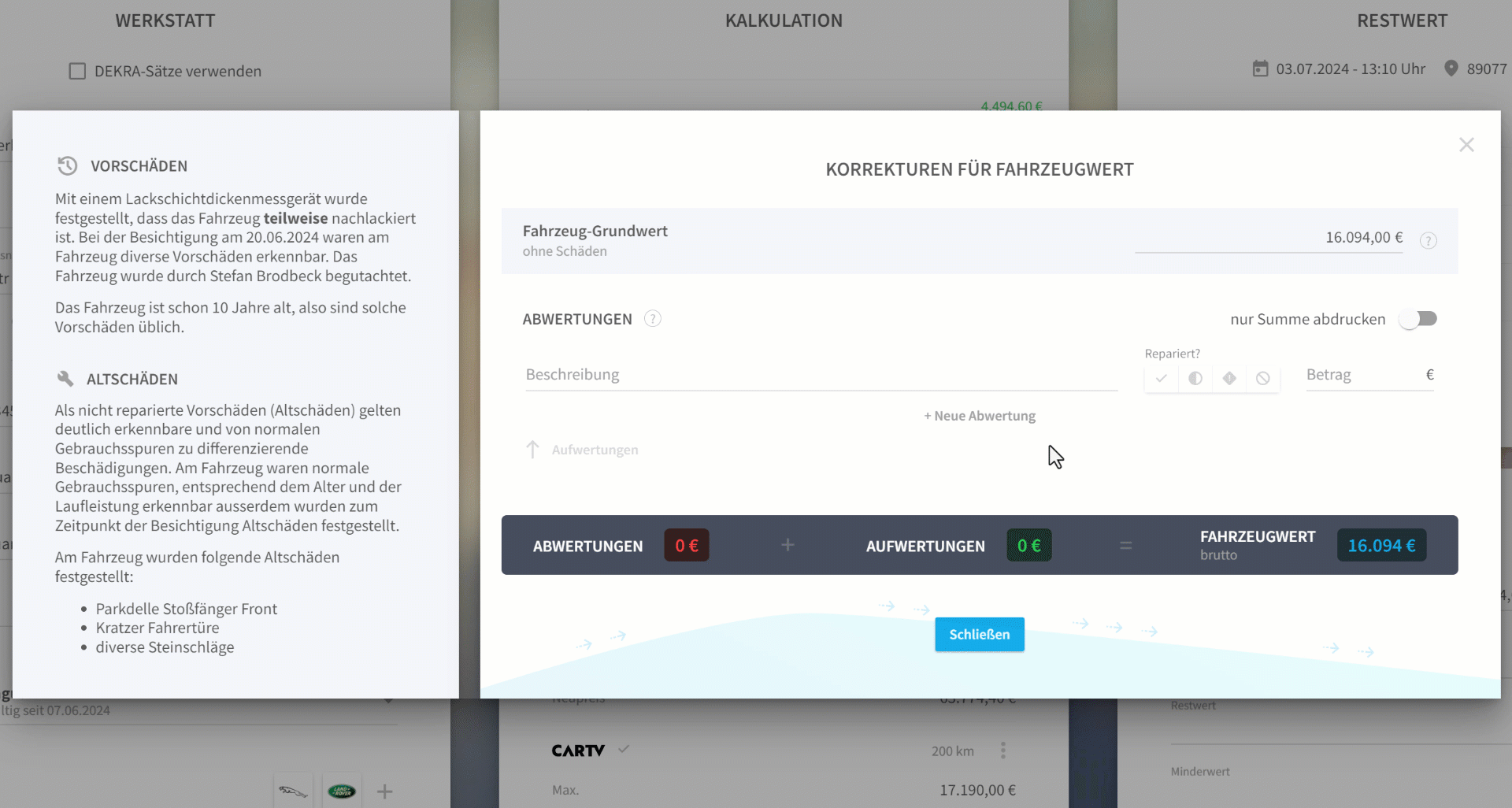Click the Parkdelle Stoßfänger Front list item
Viewport: 1512px width, 808px height.
(187, 609)
